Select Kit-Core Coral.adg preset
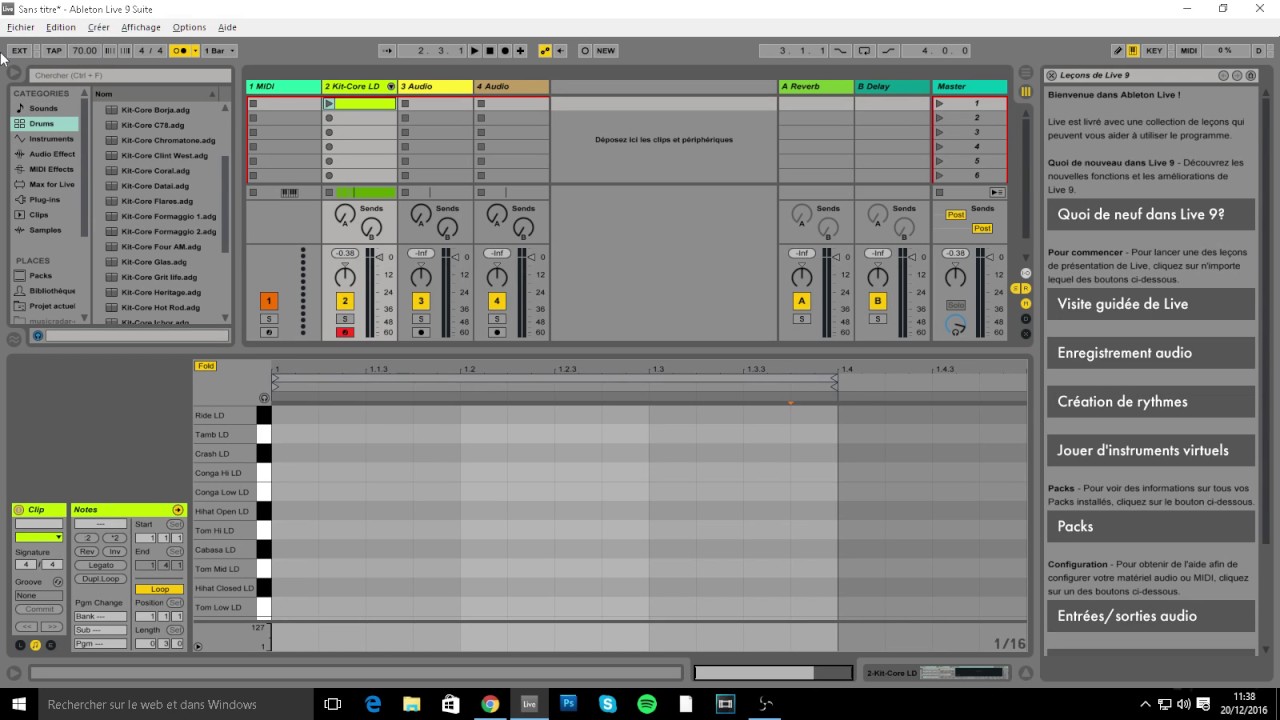 click(x=155, y=171)
